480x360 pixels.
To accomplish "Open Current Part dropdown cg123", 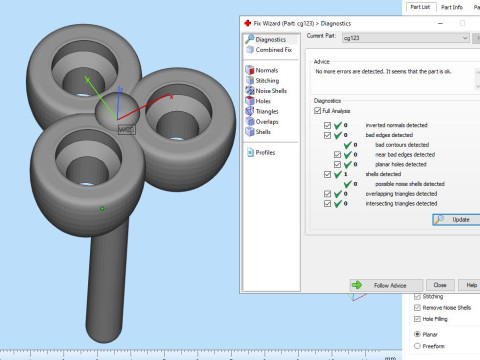I will [406, 38].
